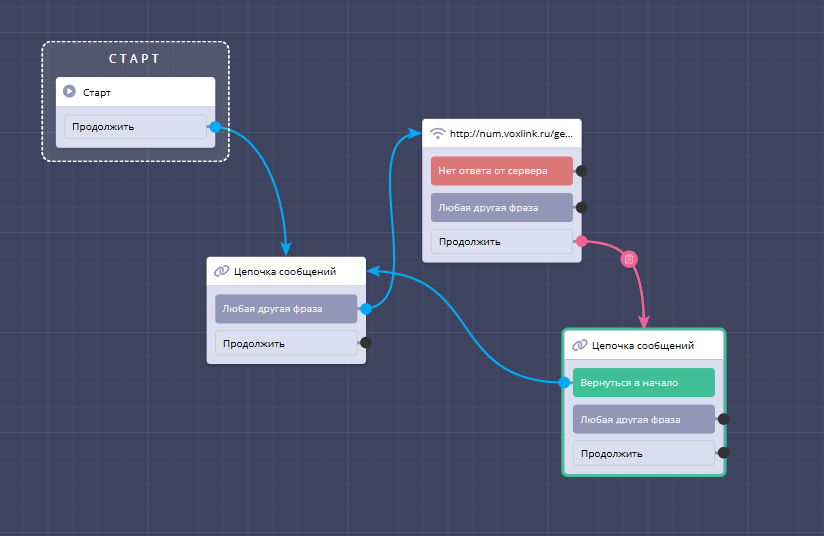The height and width of the screenshot is (536, 824).
Task: Click the chain-link icon in the unselected Цепочка сообщений node
Action: click(x=221, y=271)
